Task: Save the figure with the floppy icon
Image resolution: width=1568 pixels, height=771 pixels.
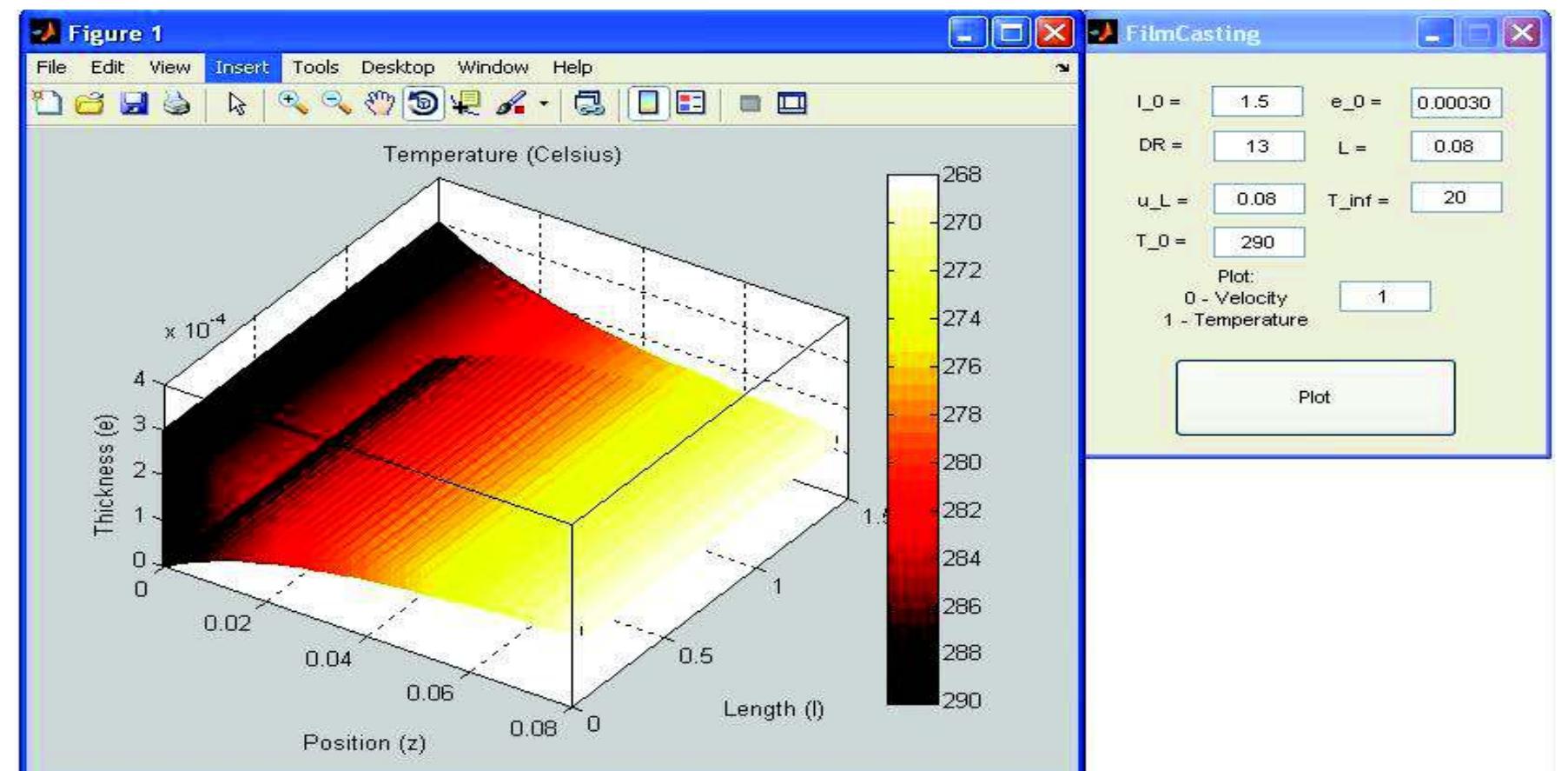Action: tap(133, 103)
